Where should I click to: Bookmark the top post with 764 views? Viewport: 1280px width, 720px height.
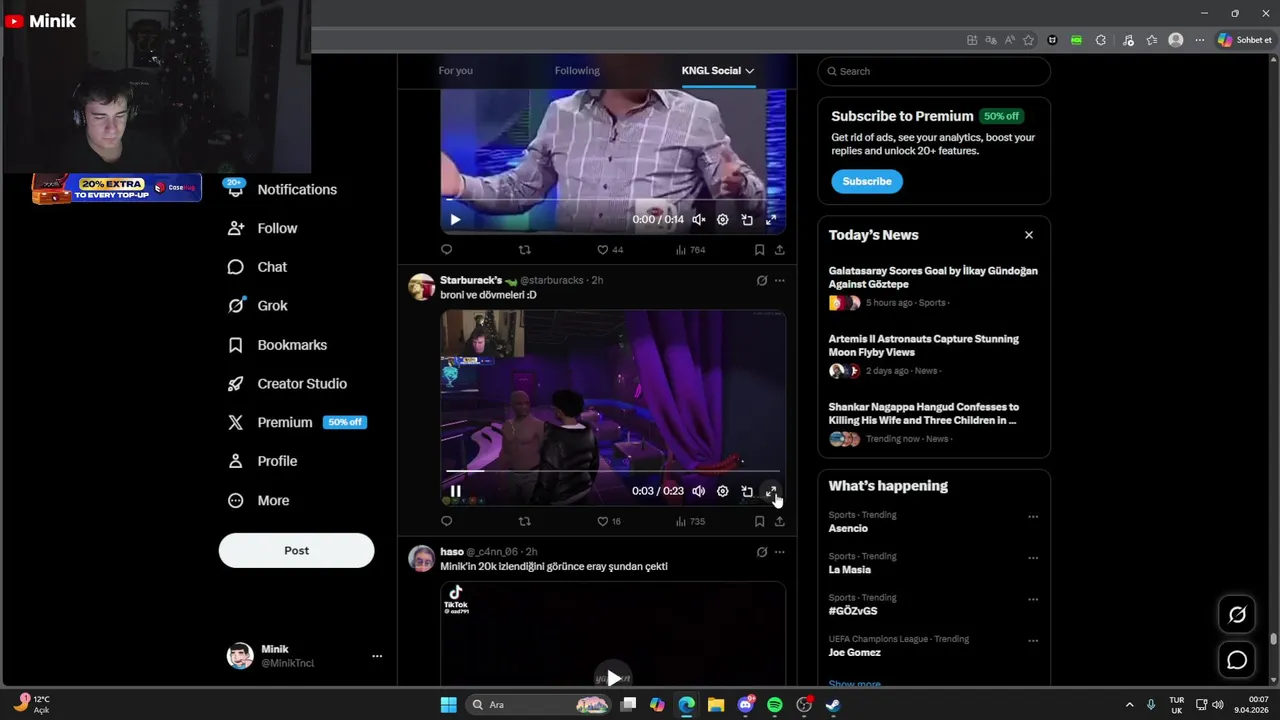click(759, 250)
